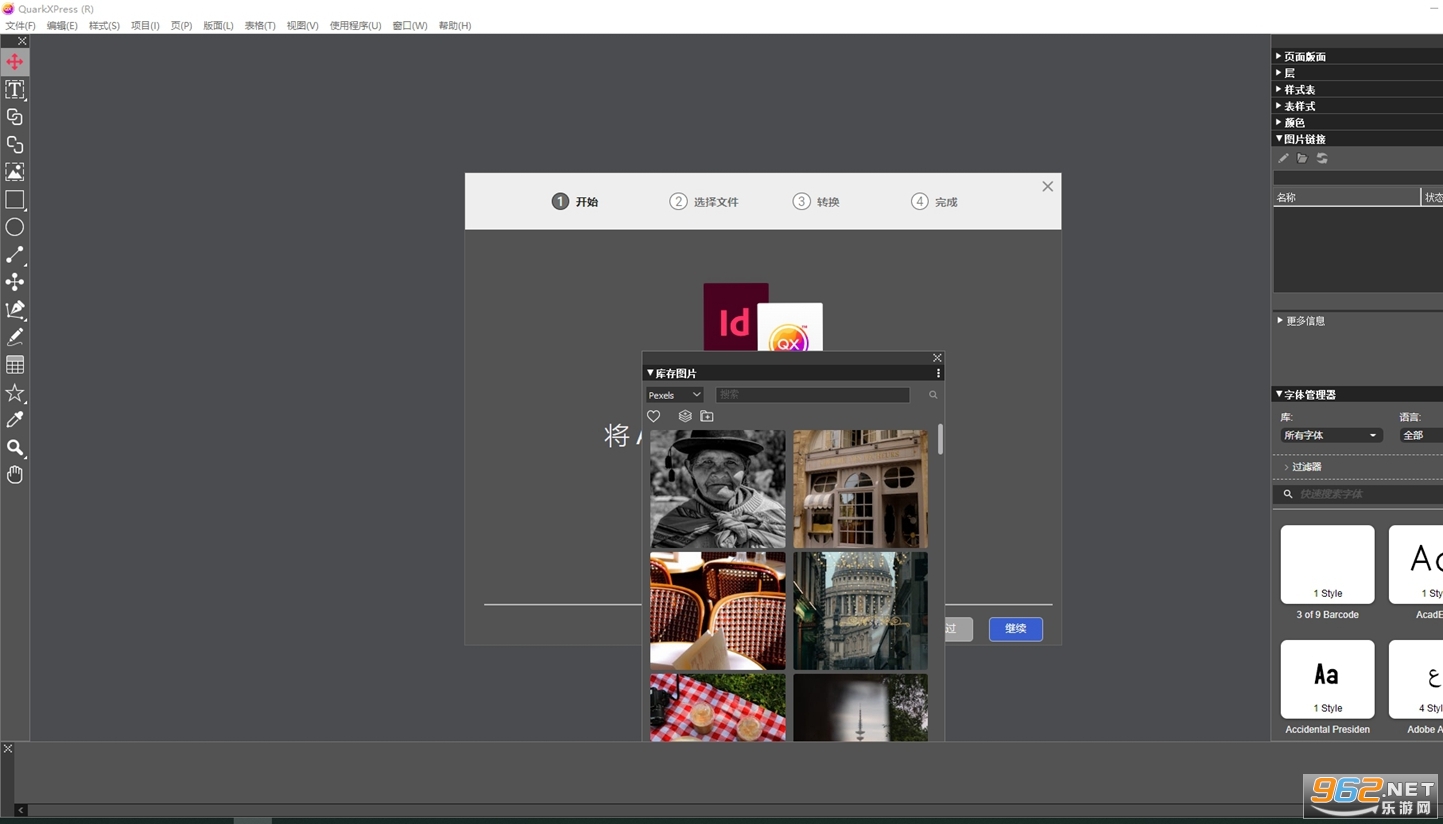The image size is (1443, 824).
Task: Expand the 页面版面 panel
Action: (x=1305, y=57)
